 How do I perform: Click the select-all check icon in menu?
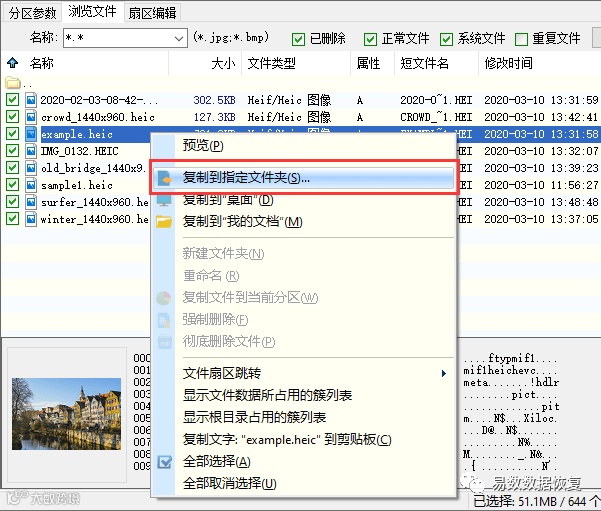pos(165,462)
